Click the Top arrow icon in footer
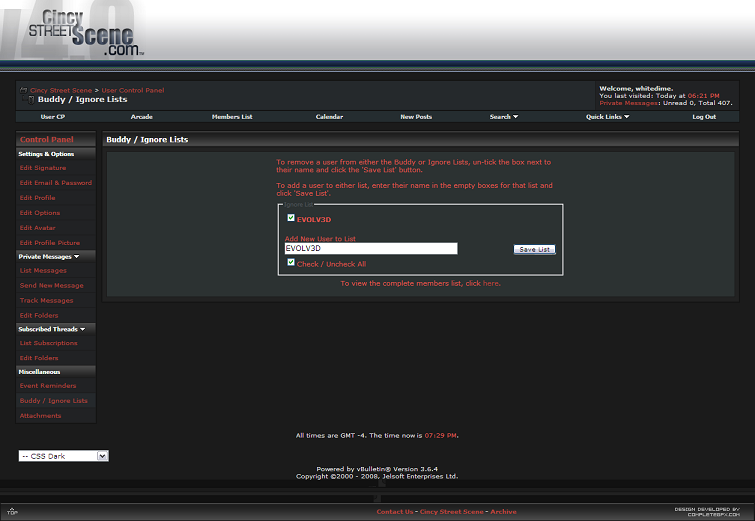 (x=12, y=511)
